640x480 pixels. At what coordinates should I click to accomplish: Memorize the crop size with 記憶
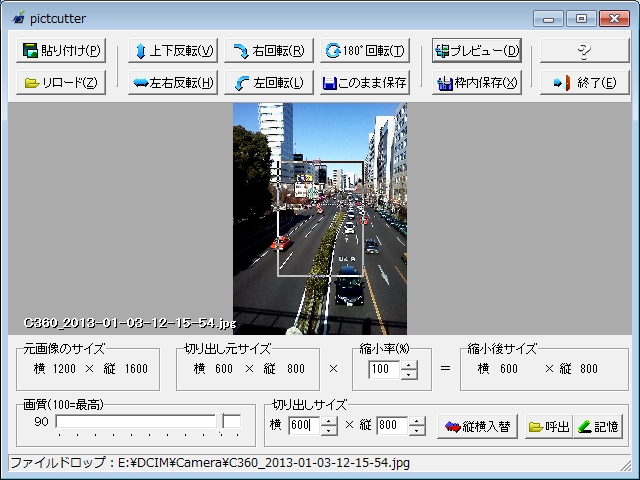pyautogui.click(x=598, y=427)
